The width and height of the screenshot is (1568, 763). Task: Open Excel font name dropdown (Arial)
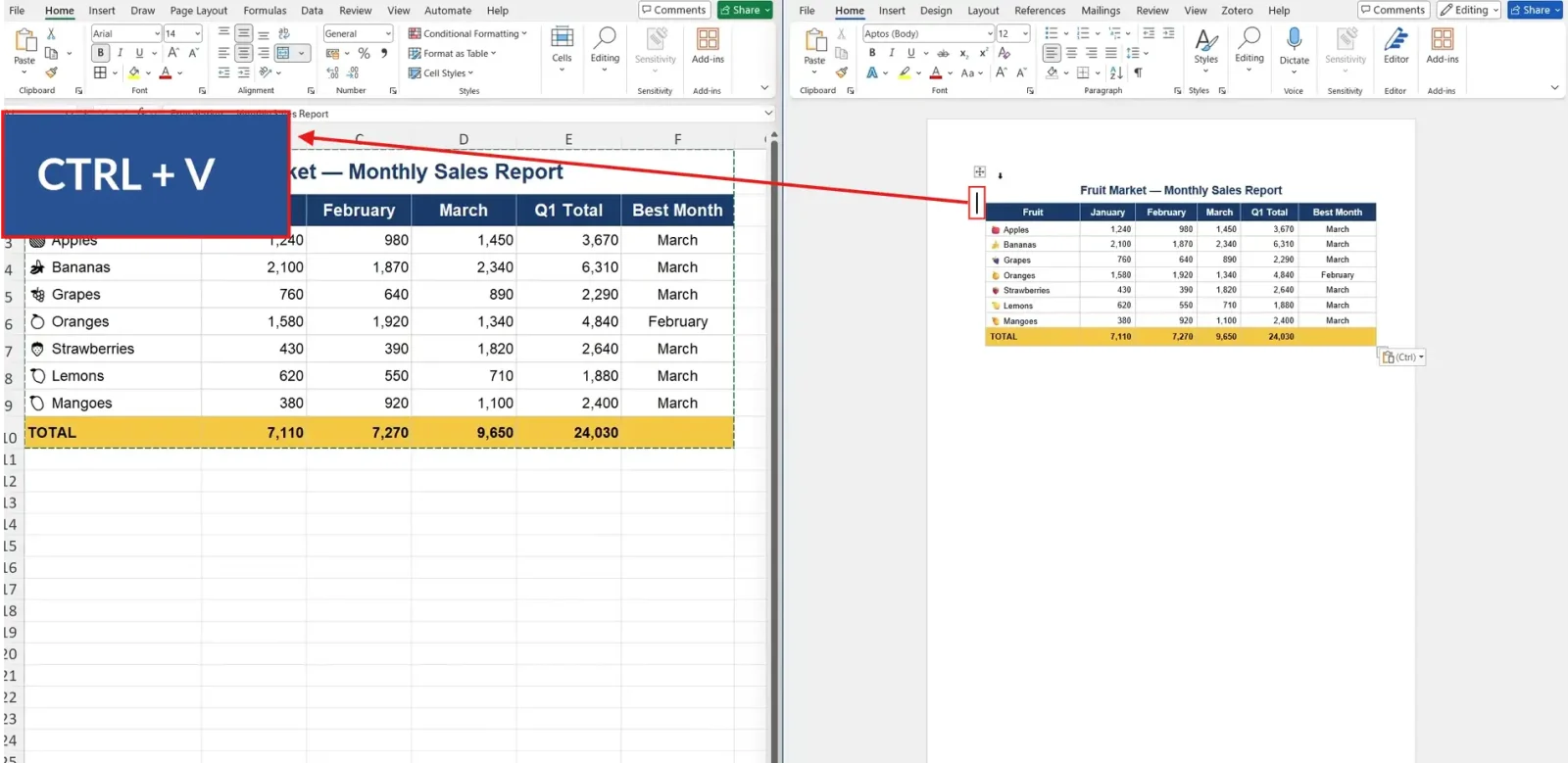tap(157, 33)
